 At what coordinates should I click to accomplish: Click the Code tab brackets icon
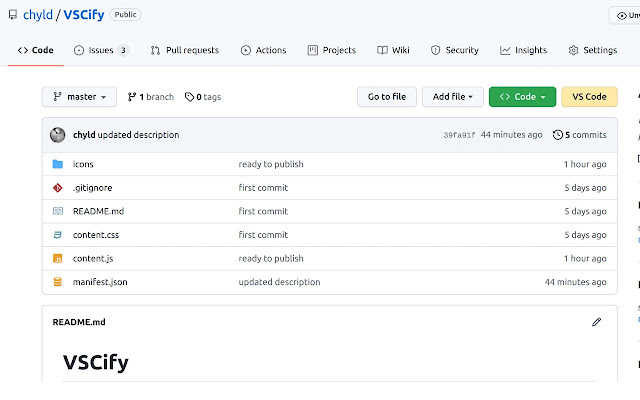pos(23,50)
